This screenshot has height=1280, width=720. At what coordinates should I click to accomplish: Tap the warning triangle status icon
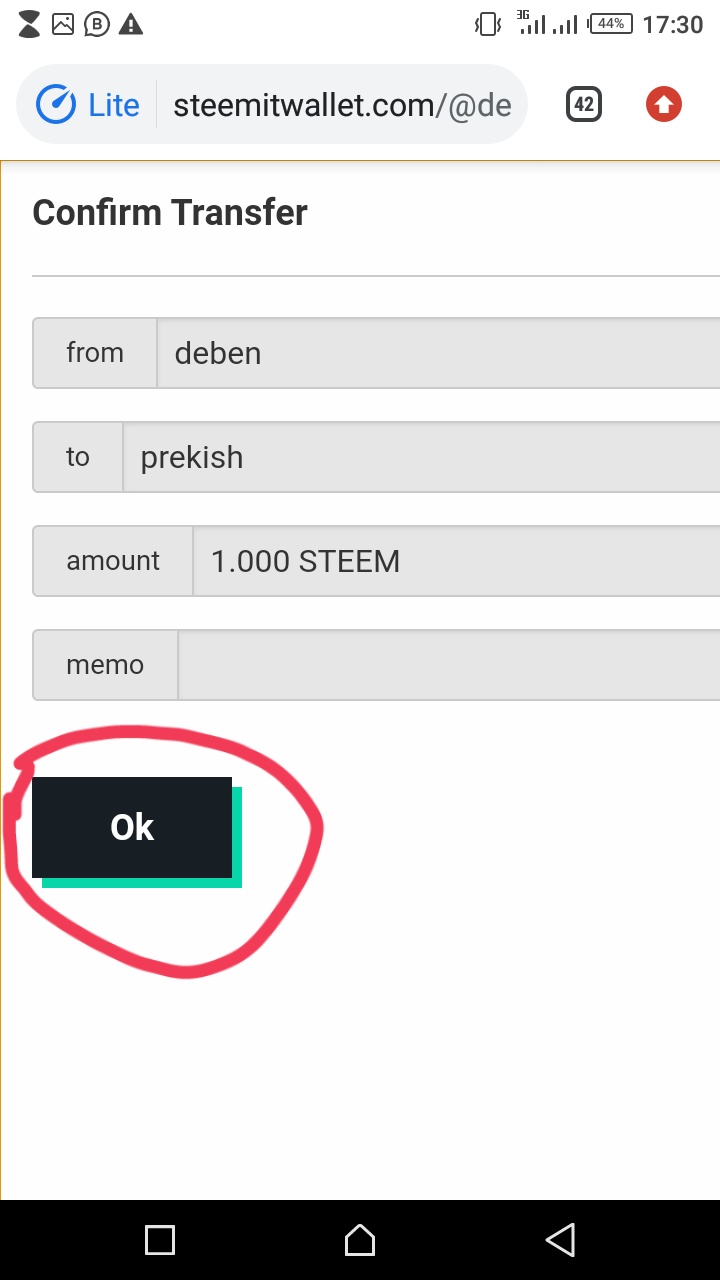(131, 25)
